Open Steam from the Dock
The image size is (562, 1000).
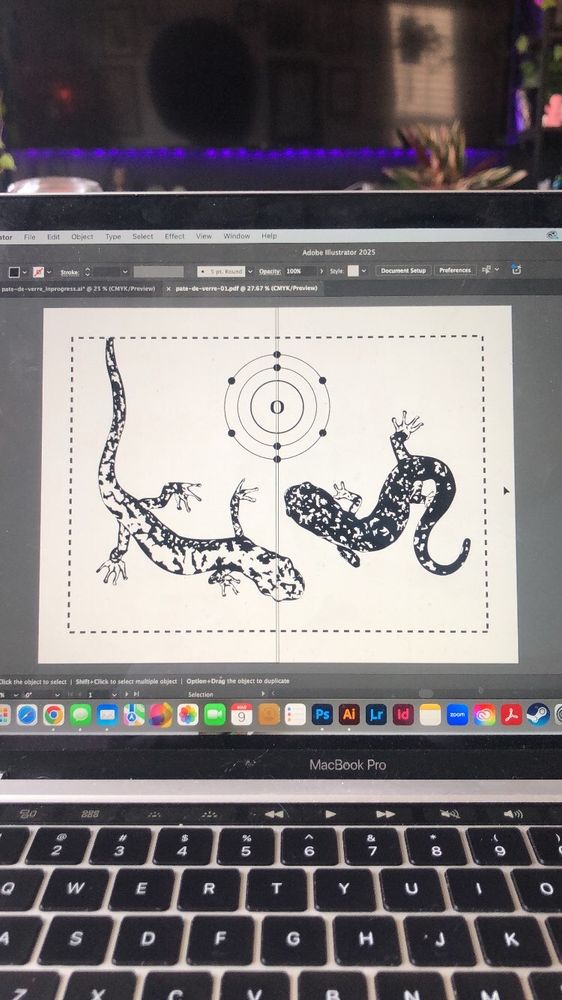click(538, 715)
